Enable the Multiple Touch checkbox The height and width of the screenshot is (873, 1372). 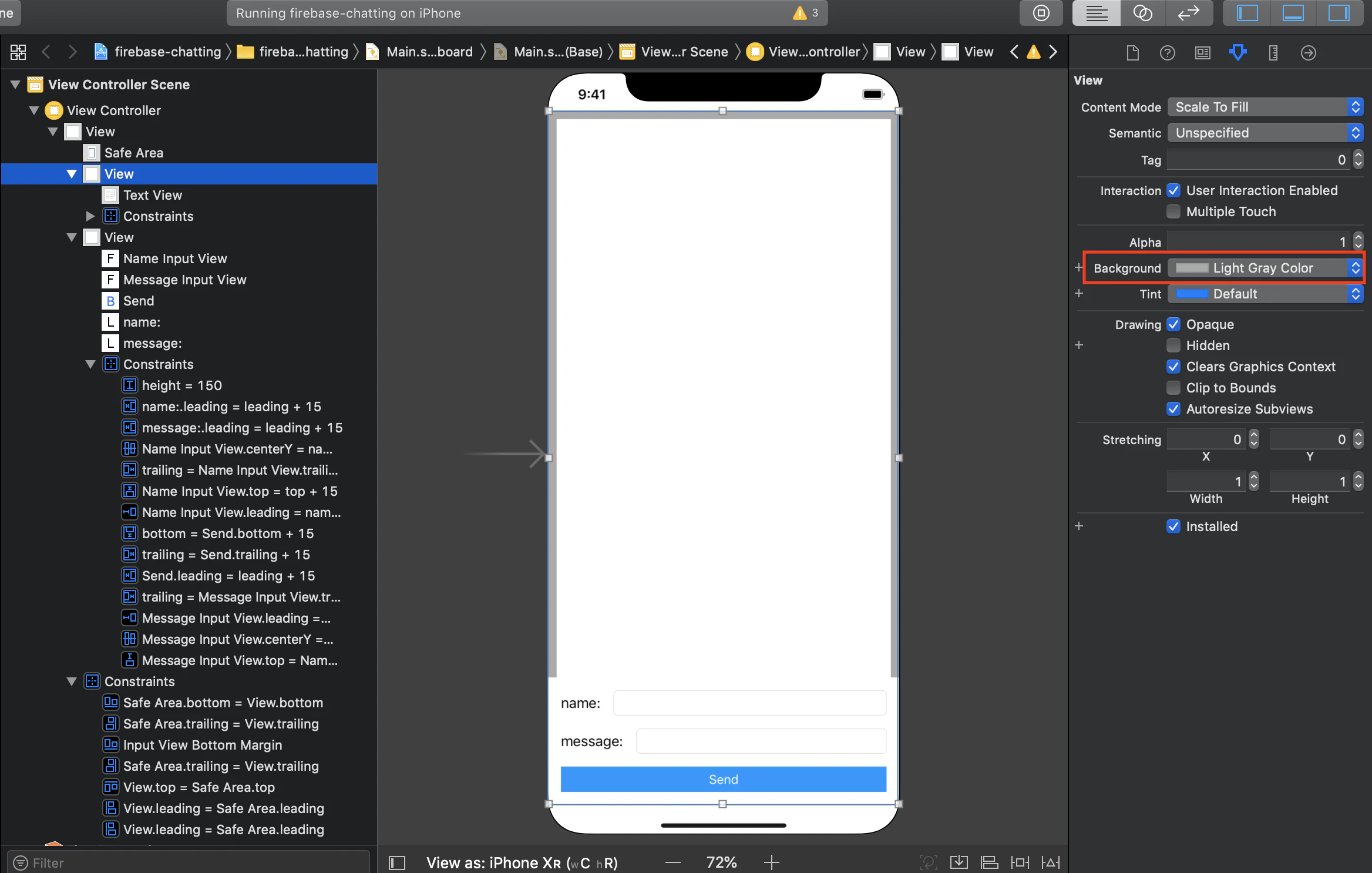(x=1173, y=211)
